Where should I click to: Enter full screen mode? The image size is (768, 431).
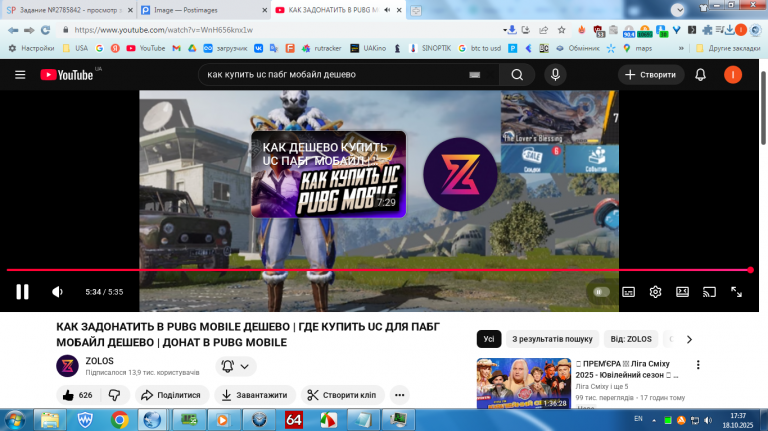(736, 292)
